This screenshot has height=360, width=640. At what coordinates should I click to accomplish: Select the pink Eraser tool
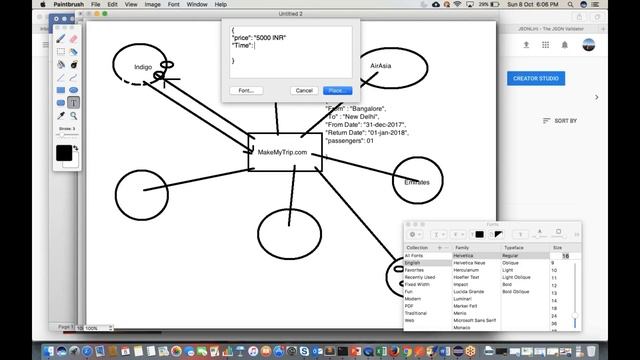pos(73,39)
